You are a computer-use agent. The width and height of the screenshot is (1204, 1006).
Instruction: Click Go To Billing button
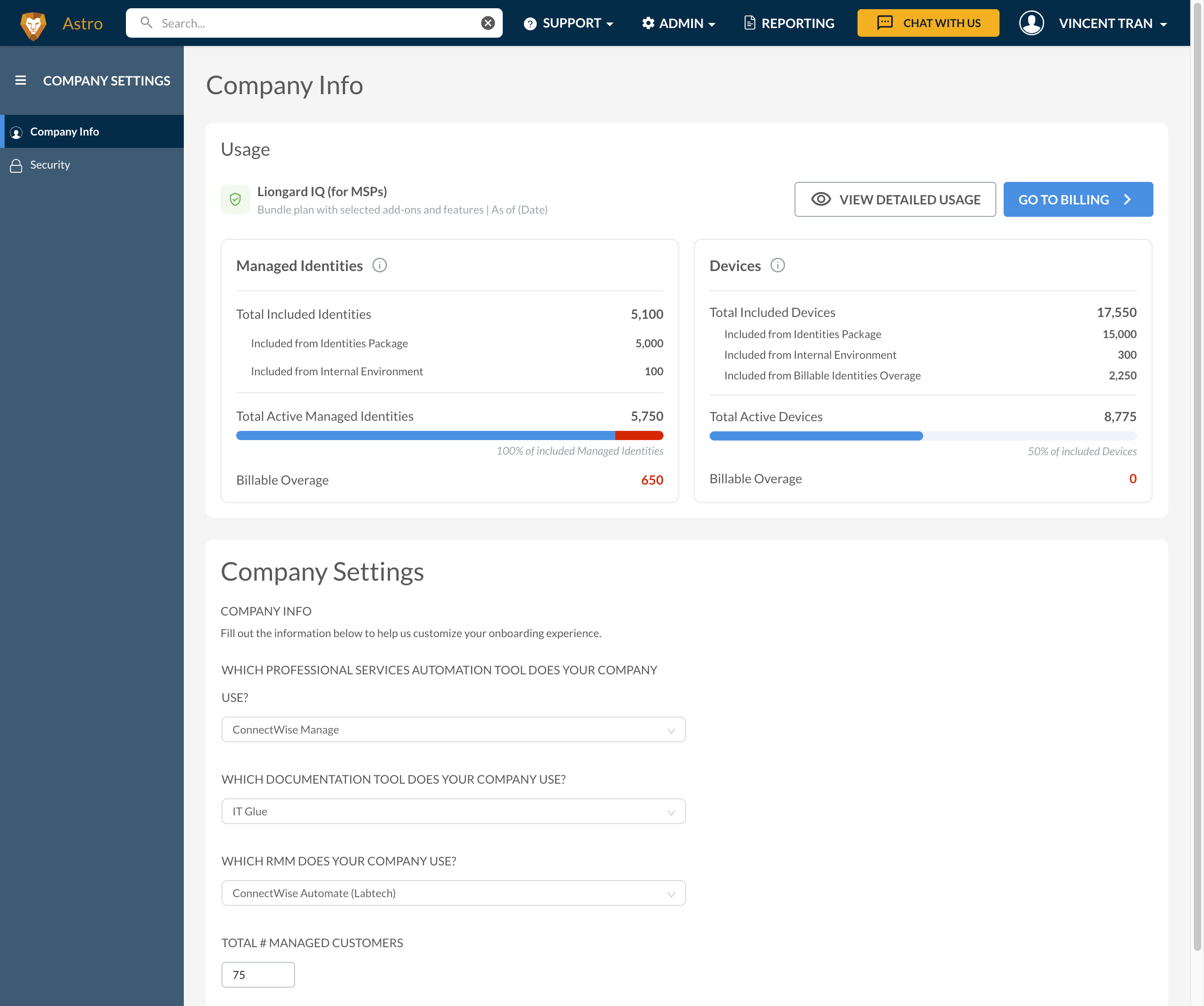[1078, 199]
